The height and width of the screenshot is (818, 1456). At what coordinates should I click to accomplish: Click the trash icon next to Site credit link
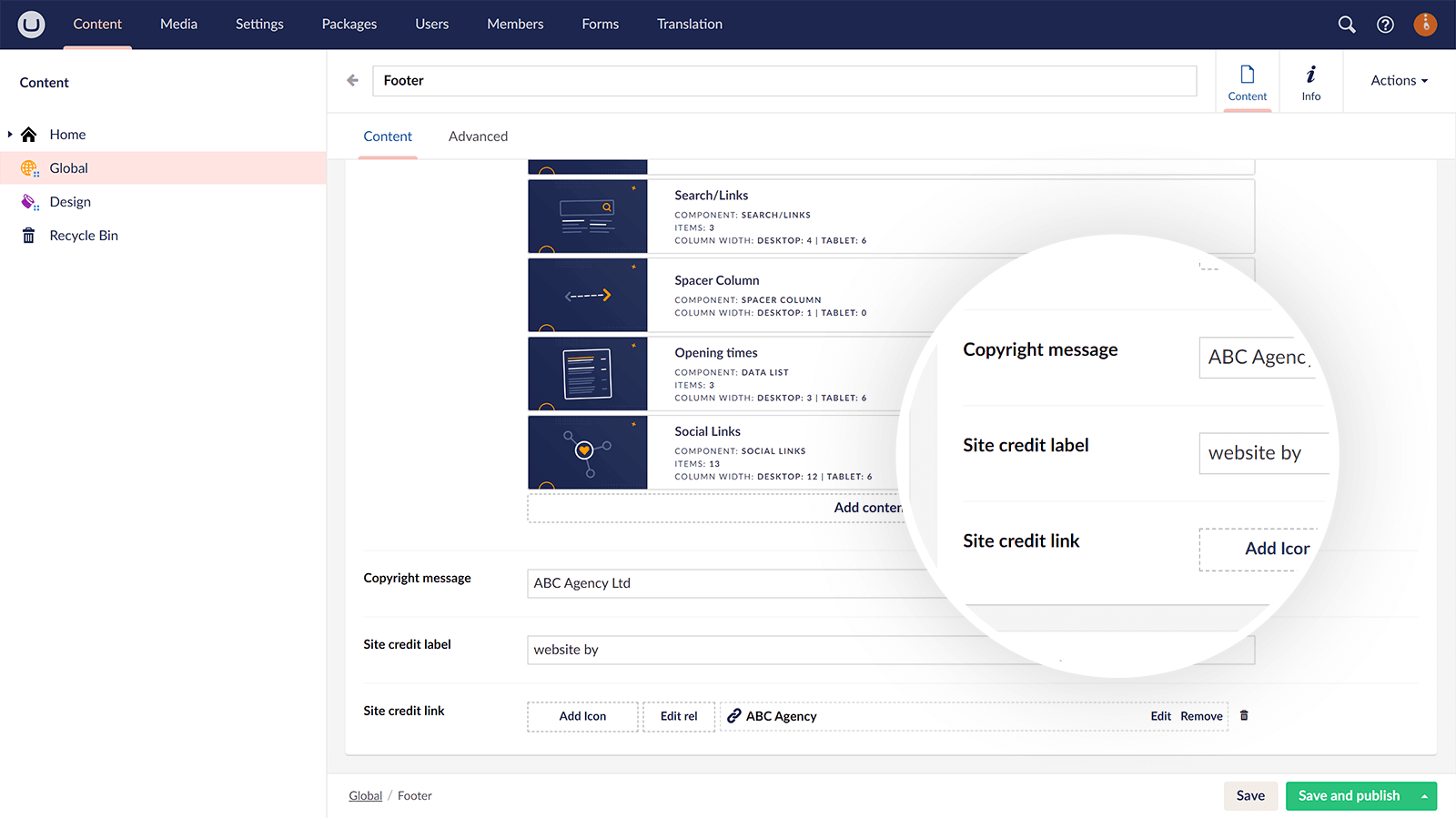pos(1244,716)
